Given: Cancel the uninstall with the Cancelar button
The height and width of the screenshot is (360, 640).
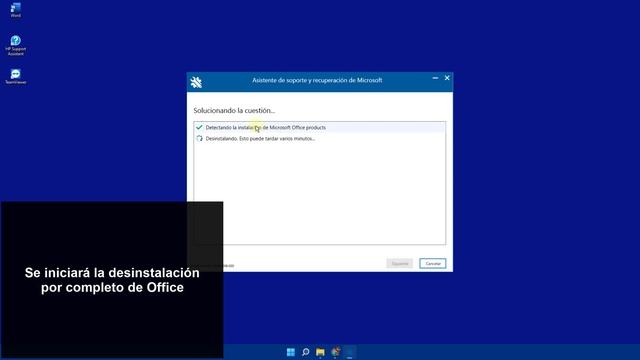Looking at the screenshot, I should pyautogui.click(x=433, y=263).
